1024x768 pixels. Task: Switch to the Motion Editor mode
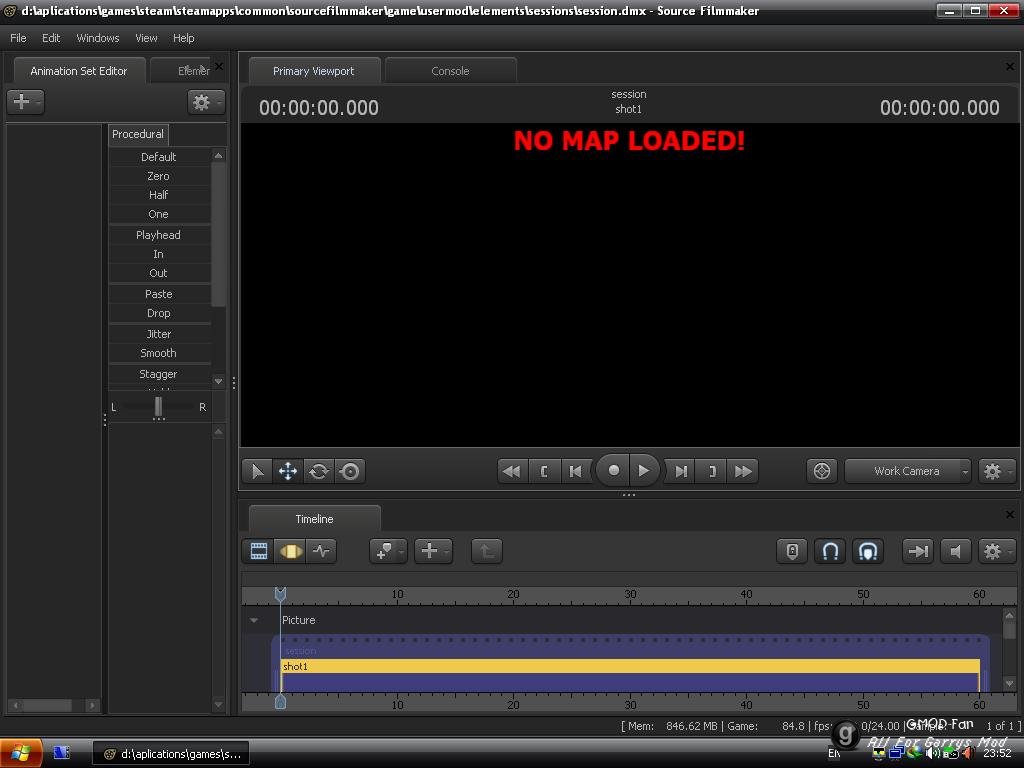291,551
